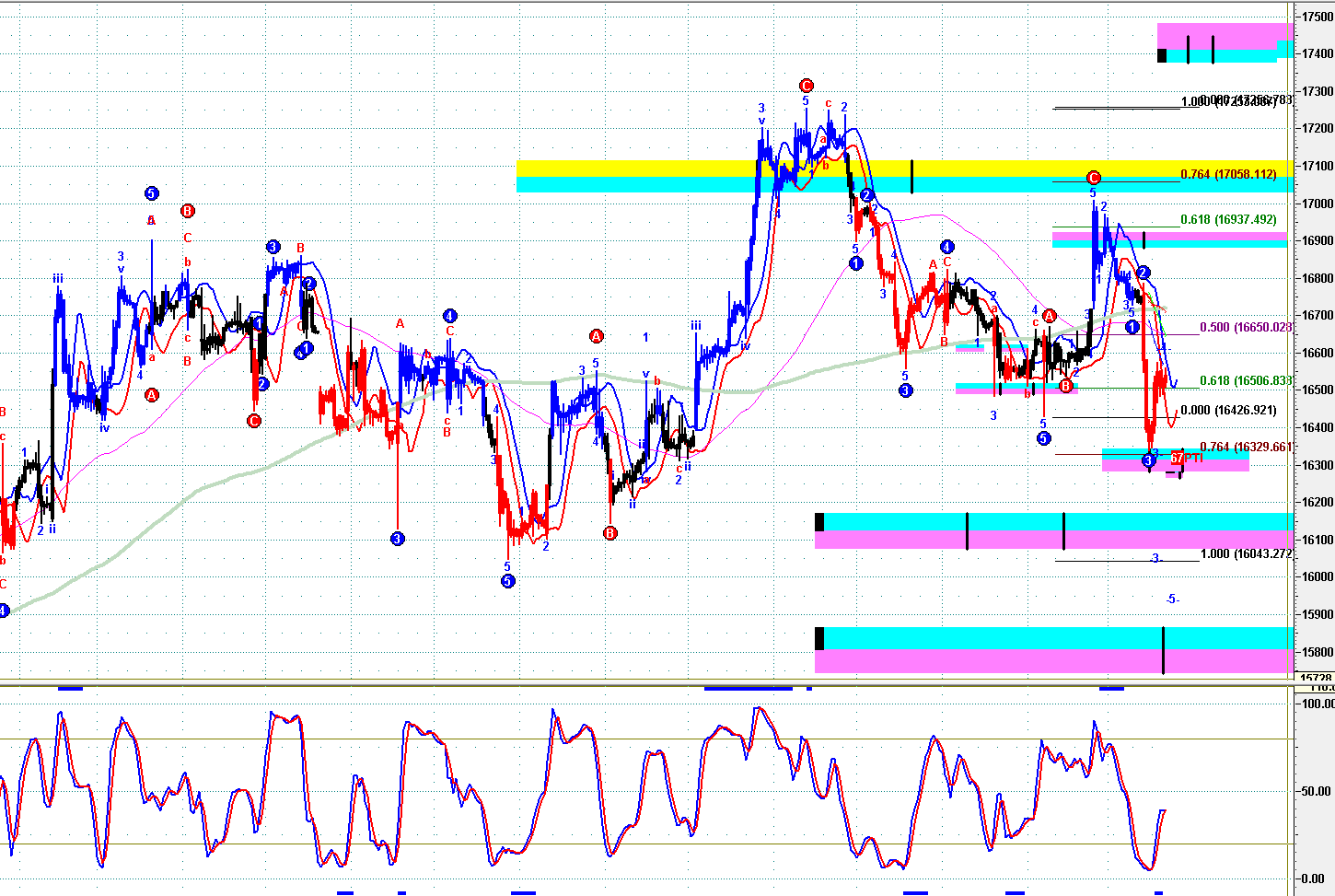
Task: Click the 17400 price axis label
Action: [1318, 53]
